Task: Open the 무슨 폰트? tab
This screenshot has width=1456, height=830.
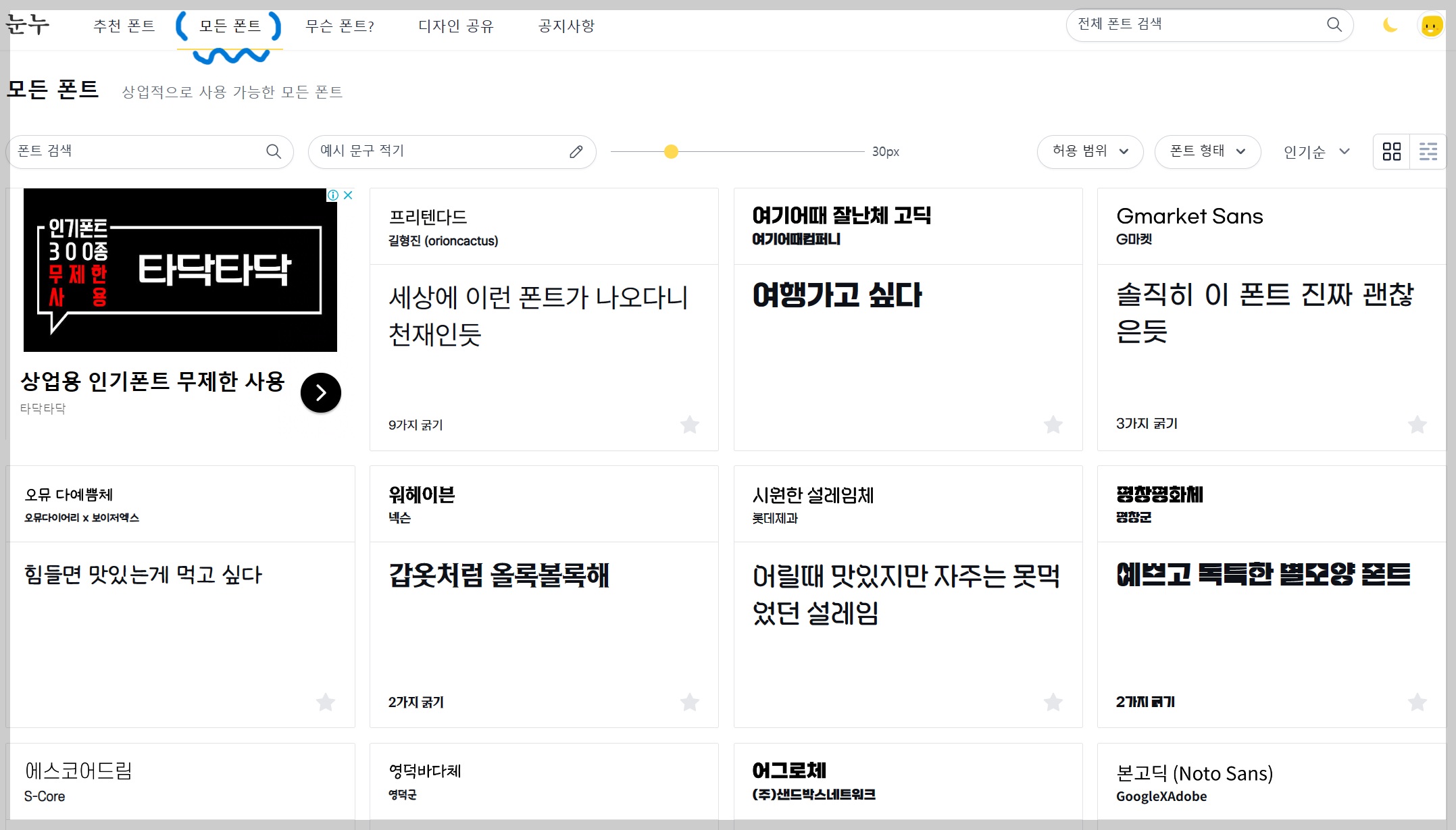Action: click(x=340, y=26)
